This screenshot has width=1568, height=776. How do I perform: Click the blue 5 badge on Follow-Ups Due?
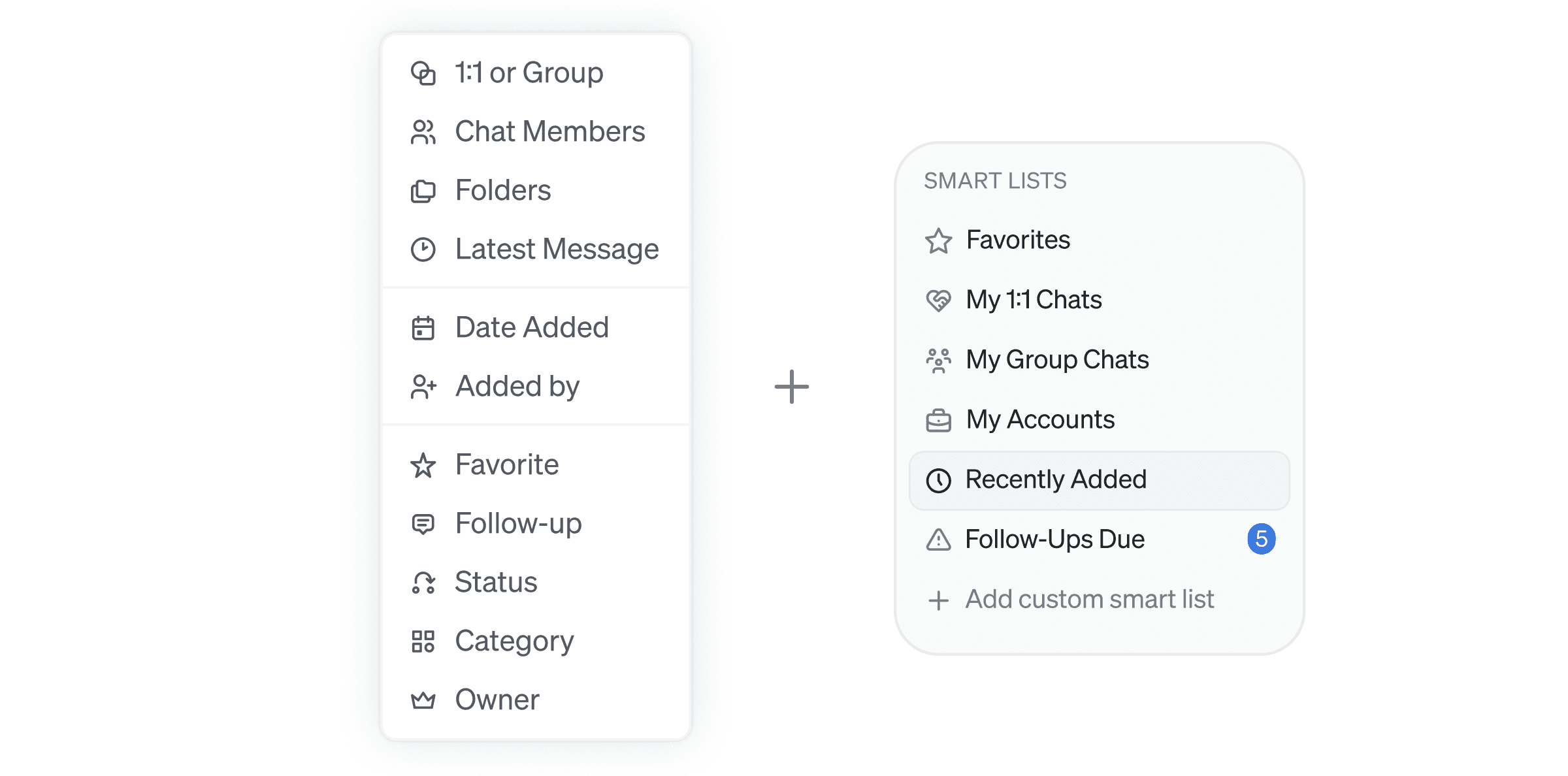point(1261,540)
